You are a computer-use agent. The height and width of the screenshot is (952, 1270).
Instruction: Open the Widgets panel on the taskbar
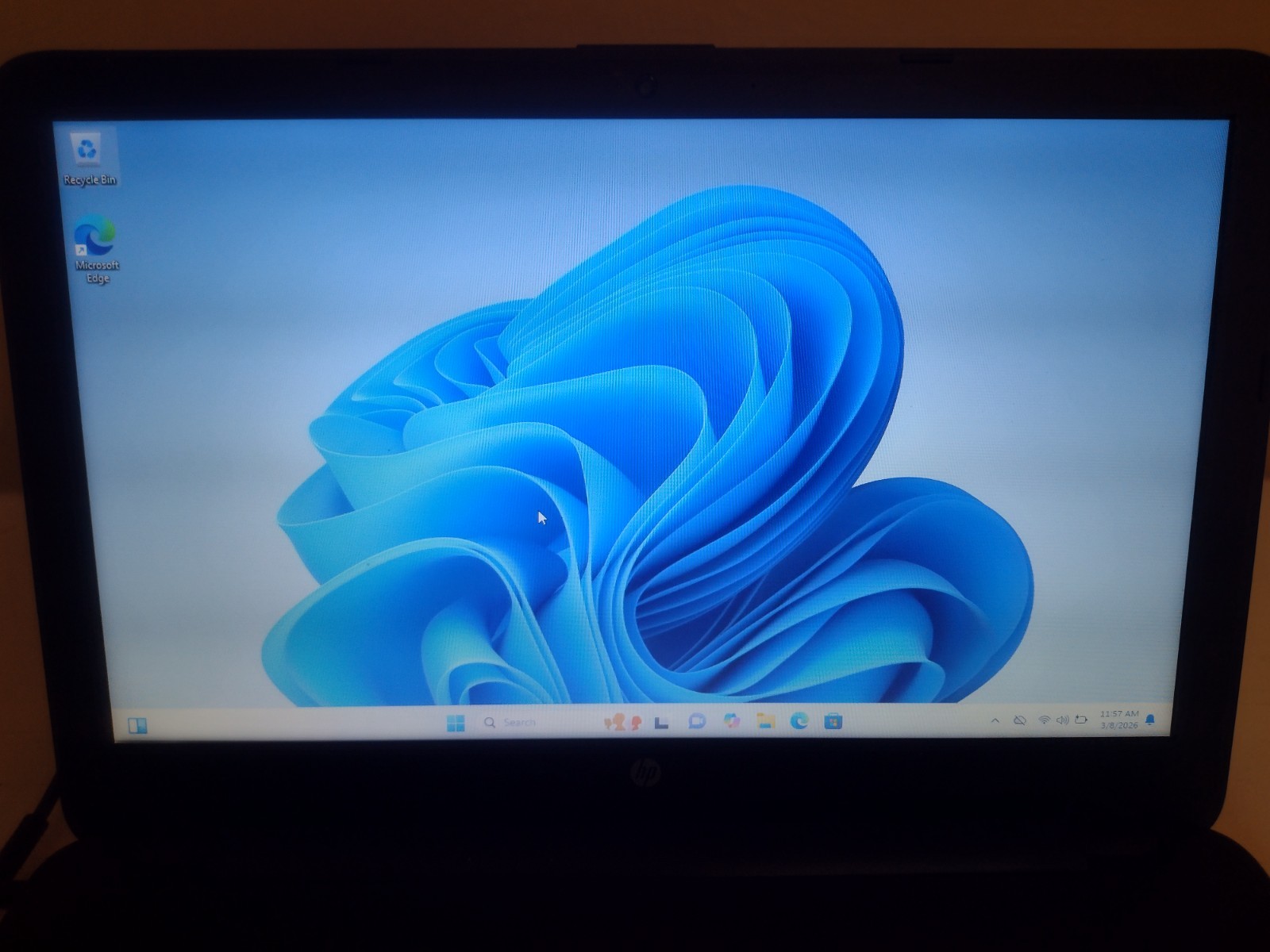(137, 725)
